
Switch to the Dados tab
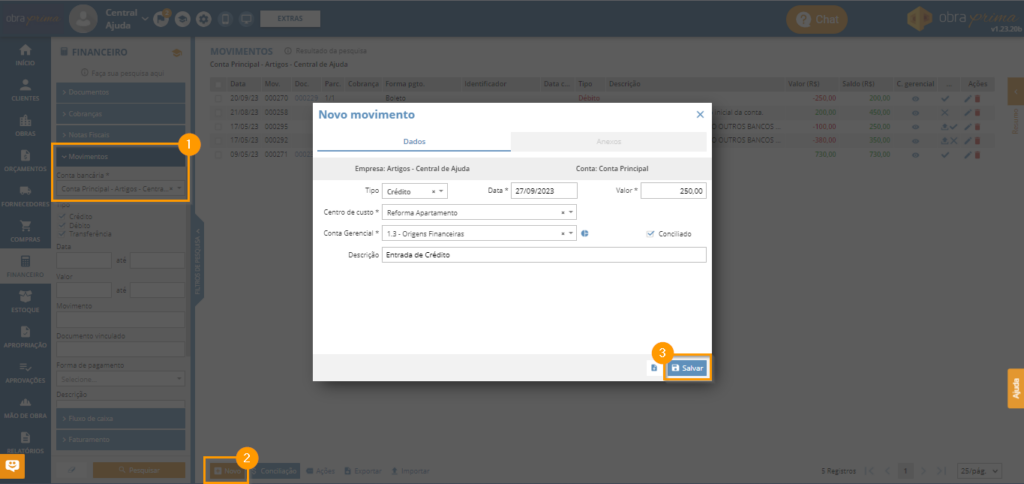[x=414, y=141]
